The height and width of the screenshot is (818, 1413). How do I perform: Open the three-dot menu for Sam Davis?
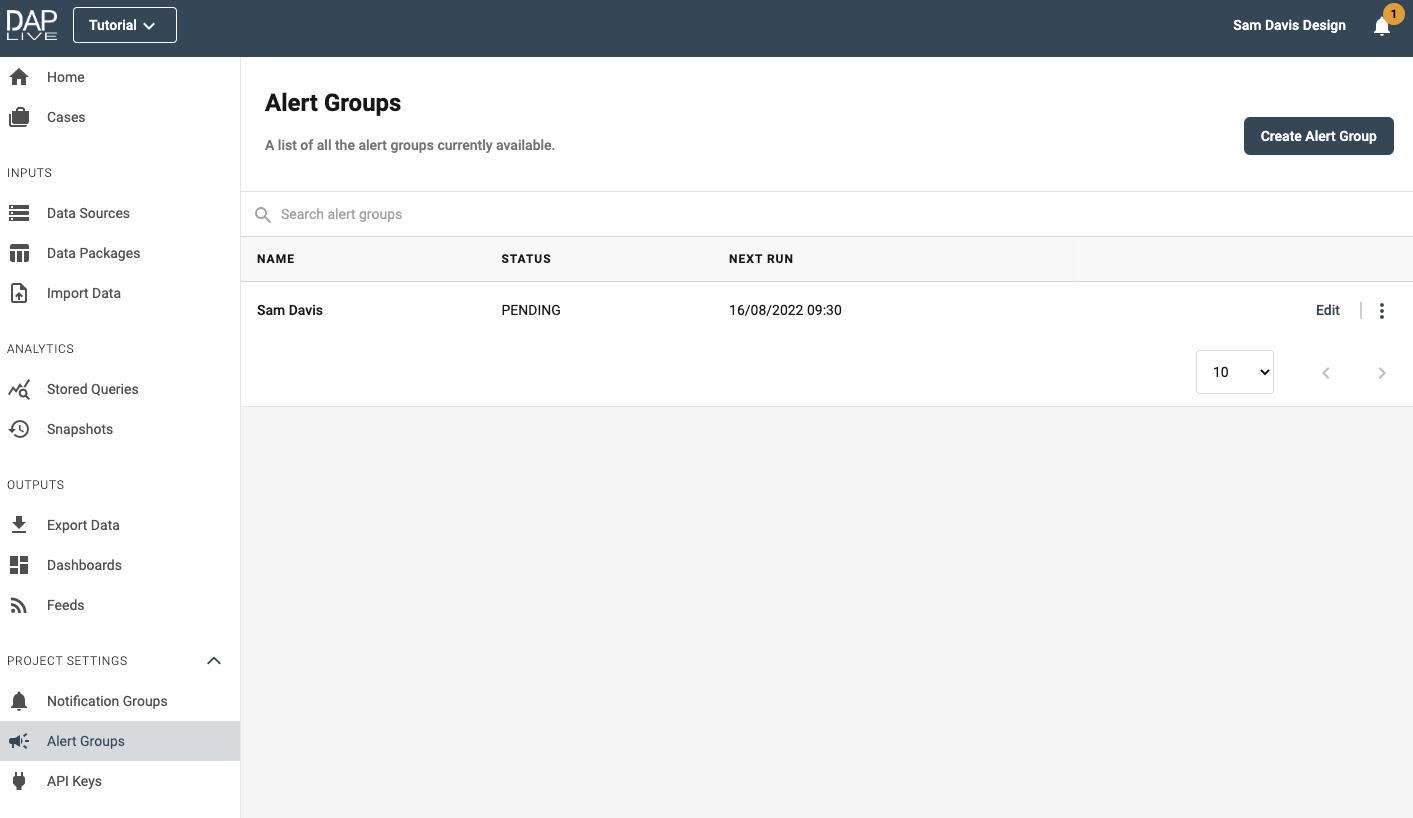[1382, 311]
